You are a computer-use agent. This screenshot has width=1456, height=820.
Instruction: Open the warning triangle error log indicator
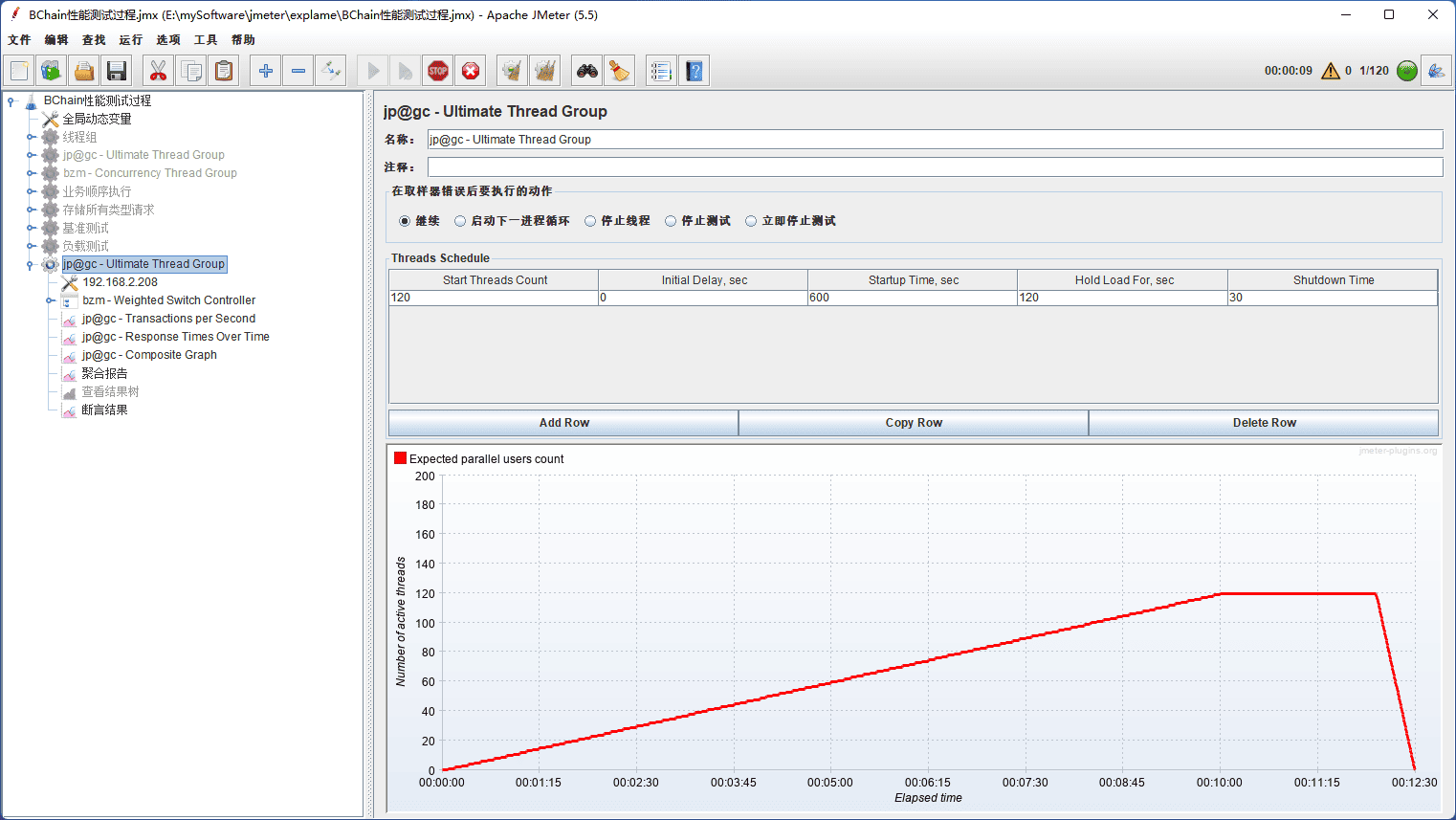click(x=1330, y=71)
